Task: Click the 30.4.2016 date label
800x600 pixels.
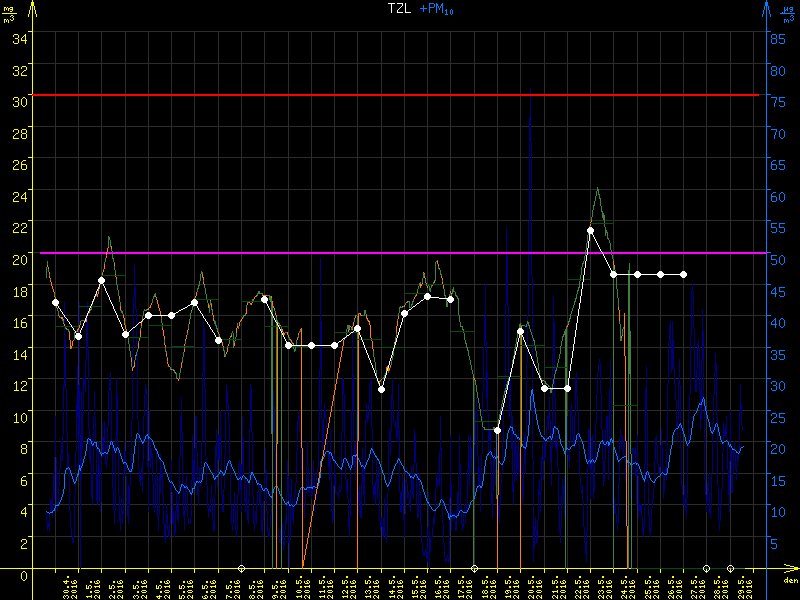Action: coord(69,585)
